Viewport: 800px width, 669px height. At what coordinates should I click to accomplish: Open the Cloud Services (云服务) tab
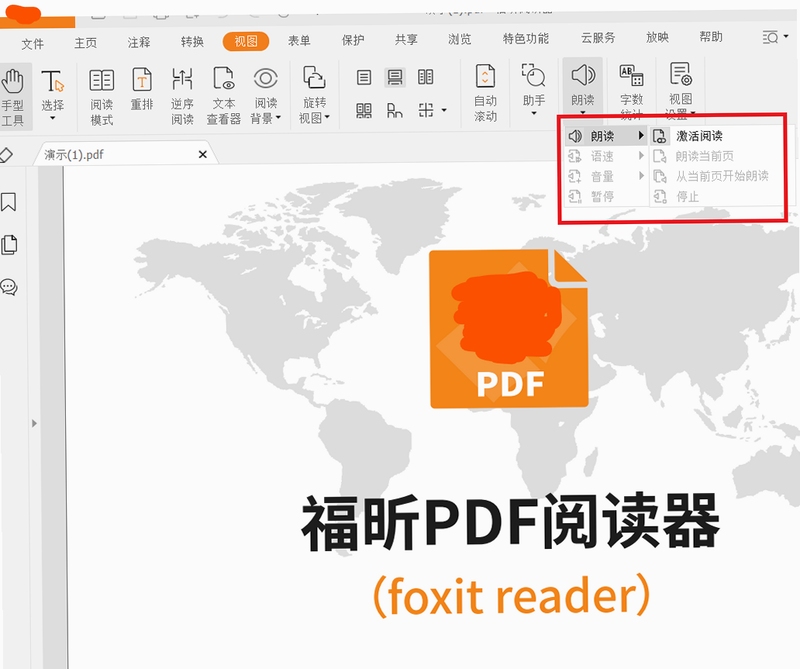[598, 37]
